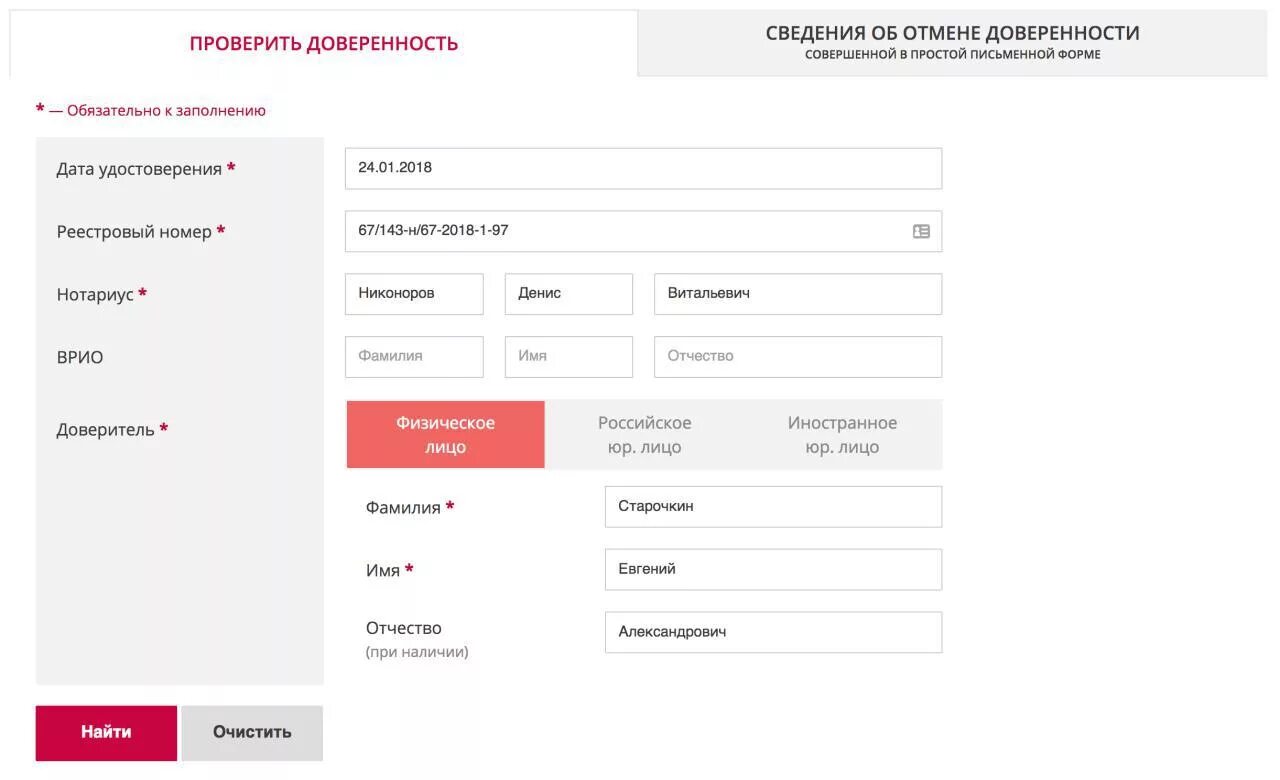Click the Реестровый номер input field
The height and width of the screenshot is (780, 1280).
(x=625, y=231)
